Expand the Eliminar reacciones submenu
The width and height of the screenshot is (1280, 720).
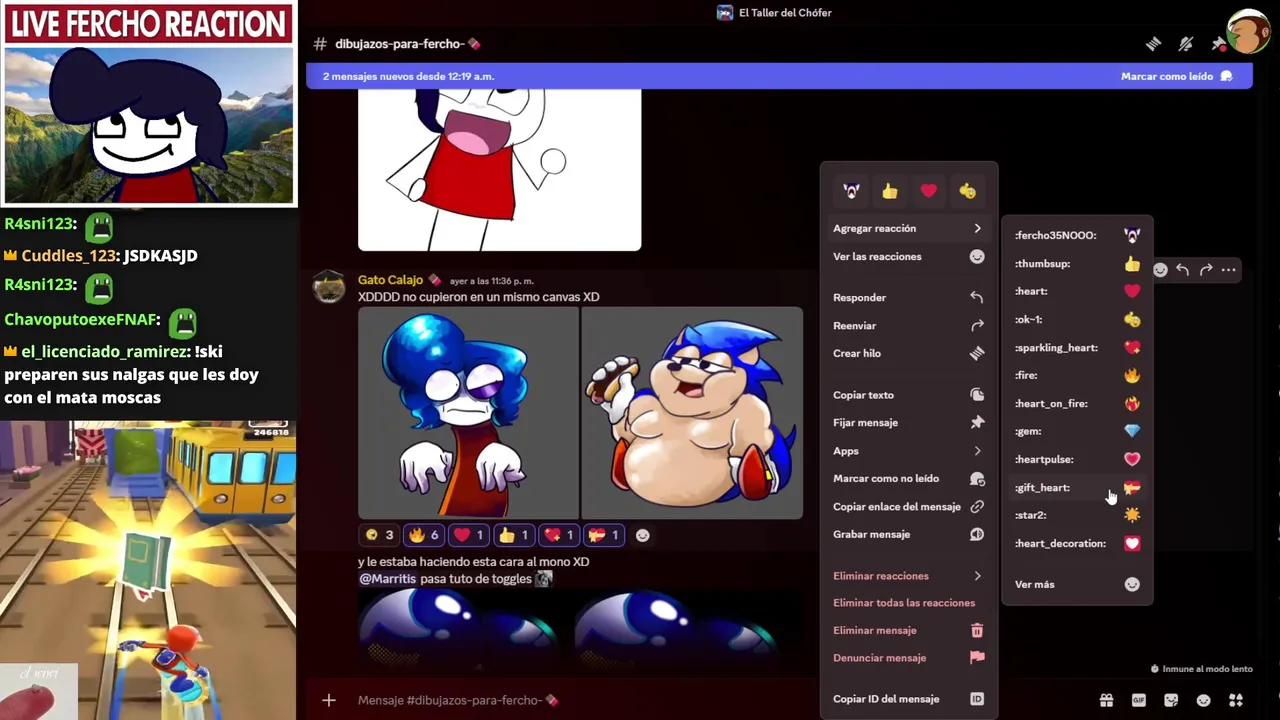coord(908,576)
